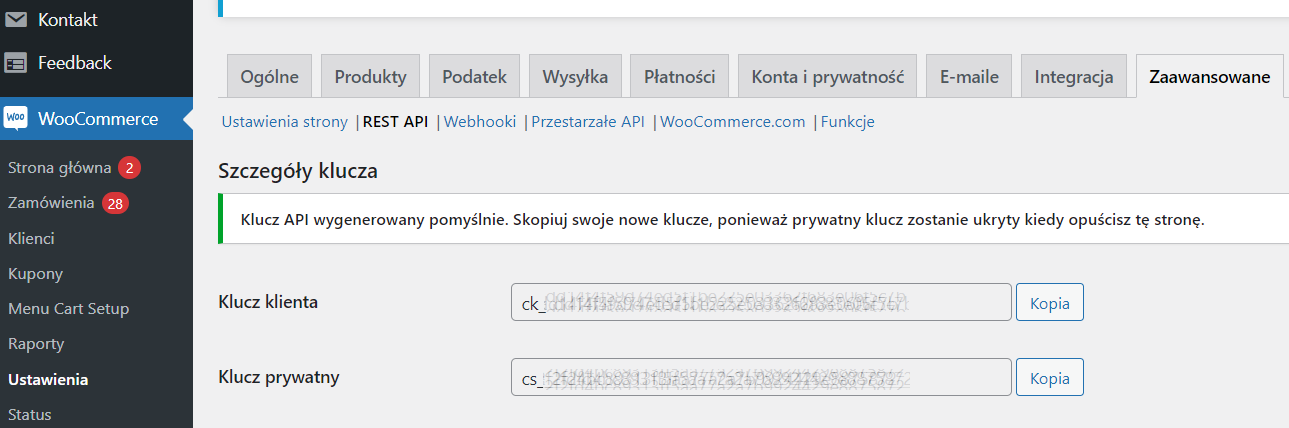Click the red Strona główna notification badge
This screenshot has width=1289, height=428.
[129, 168]
